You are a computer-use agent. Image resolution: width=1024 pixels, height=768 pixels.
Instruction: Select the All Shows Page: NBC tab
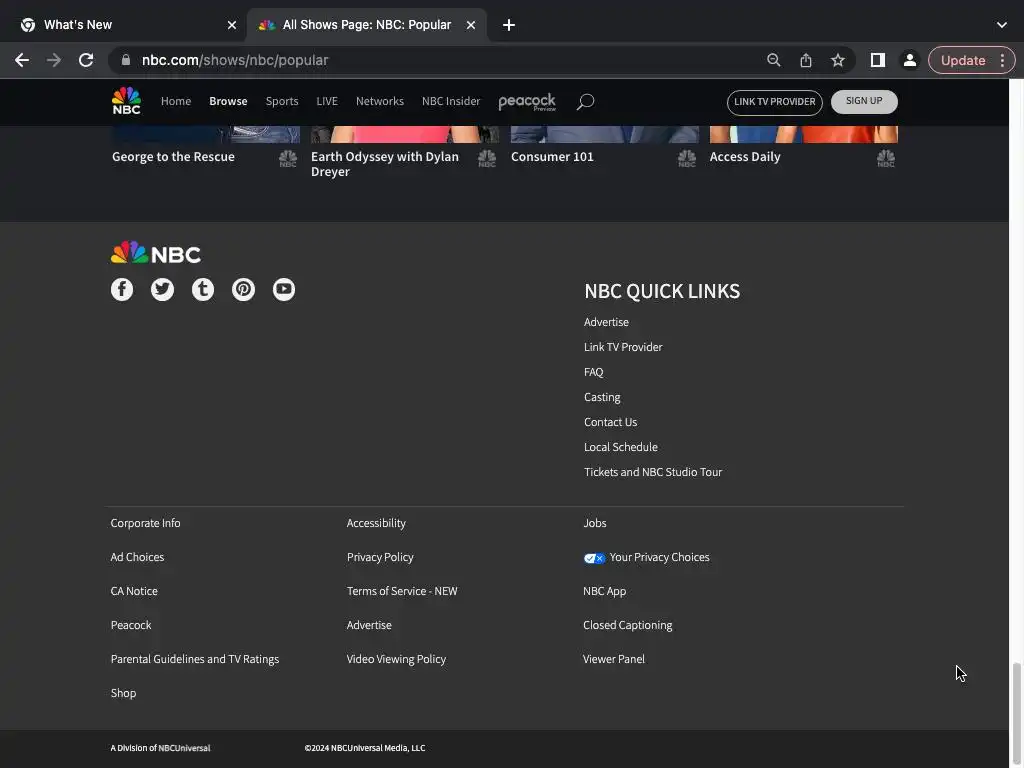point(367,25)
